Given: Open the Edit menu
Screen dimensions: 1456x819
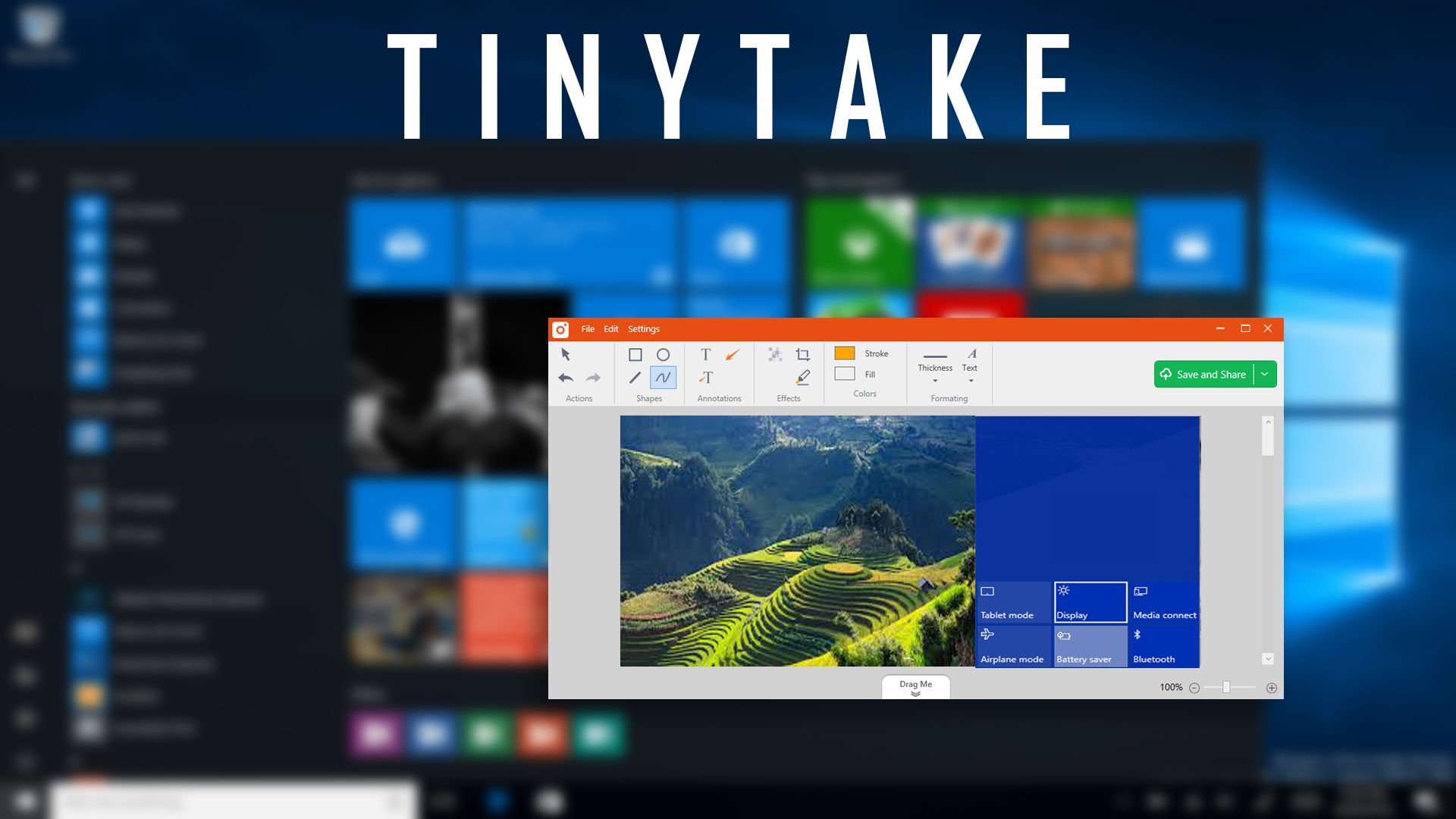Looking at the screenshot, I should (x=611, y=328).
